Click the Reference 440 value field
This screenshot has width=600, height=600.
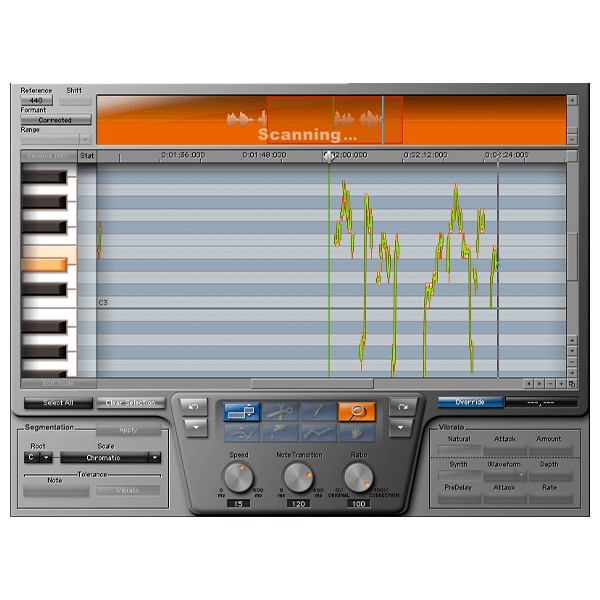(x=36, y=100)
